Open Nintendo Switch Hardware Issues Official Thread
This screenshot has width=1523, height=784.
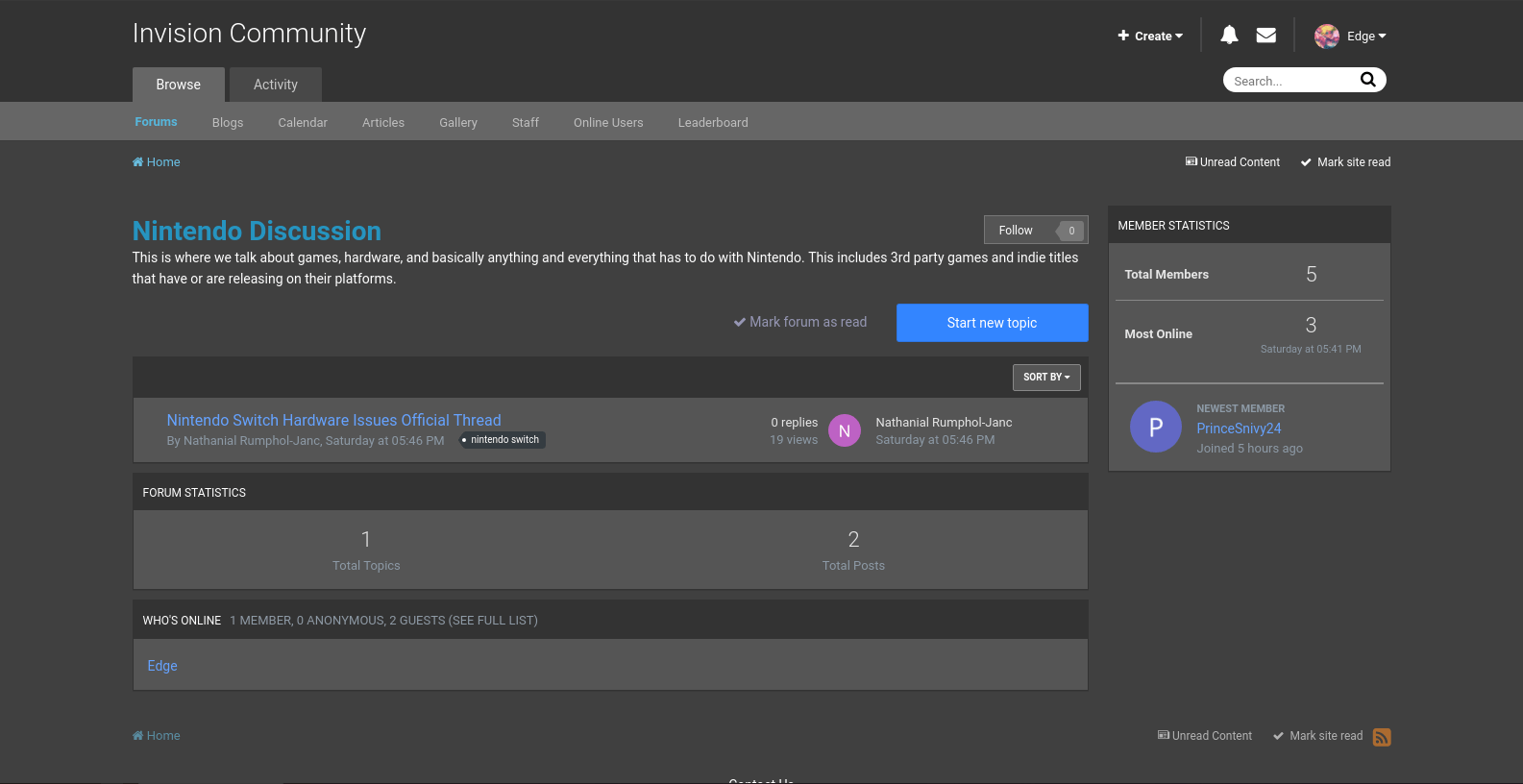point(333,420)
